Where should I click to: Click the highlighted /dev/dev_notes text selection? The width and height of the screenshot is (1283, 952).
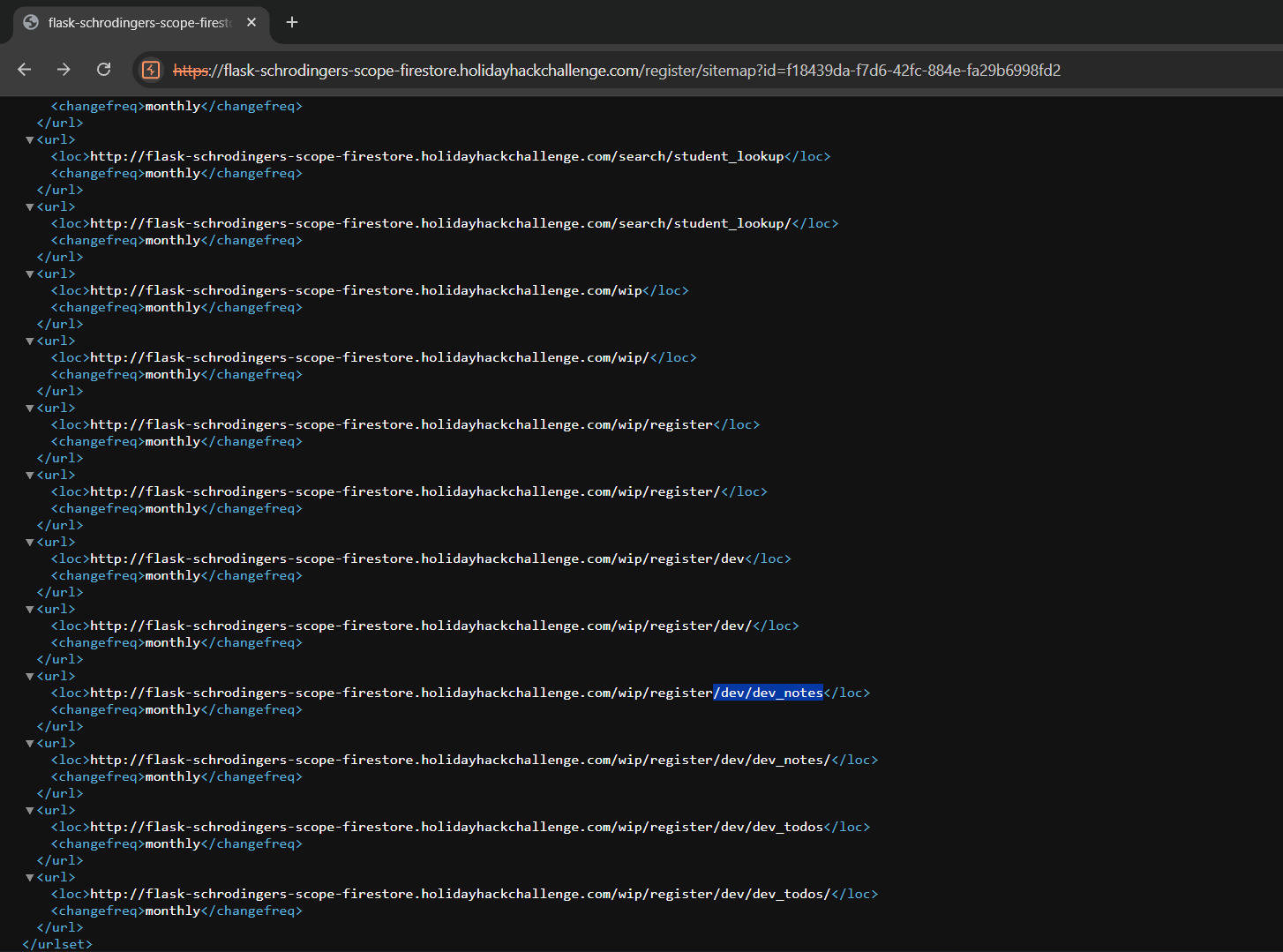point(768,693)
